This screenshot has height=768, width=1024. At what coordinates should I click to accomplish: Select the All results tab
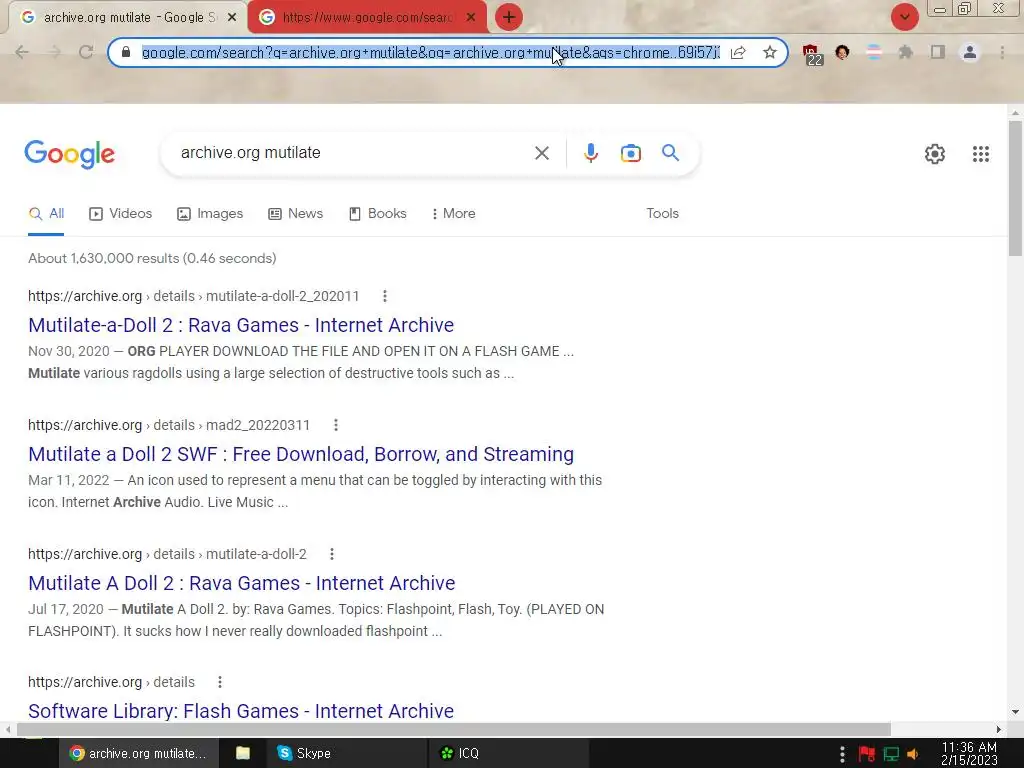(46, 214)
